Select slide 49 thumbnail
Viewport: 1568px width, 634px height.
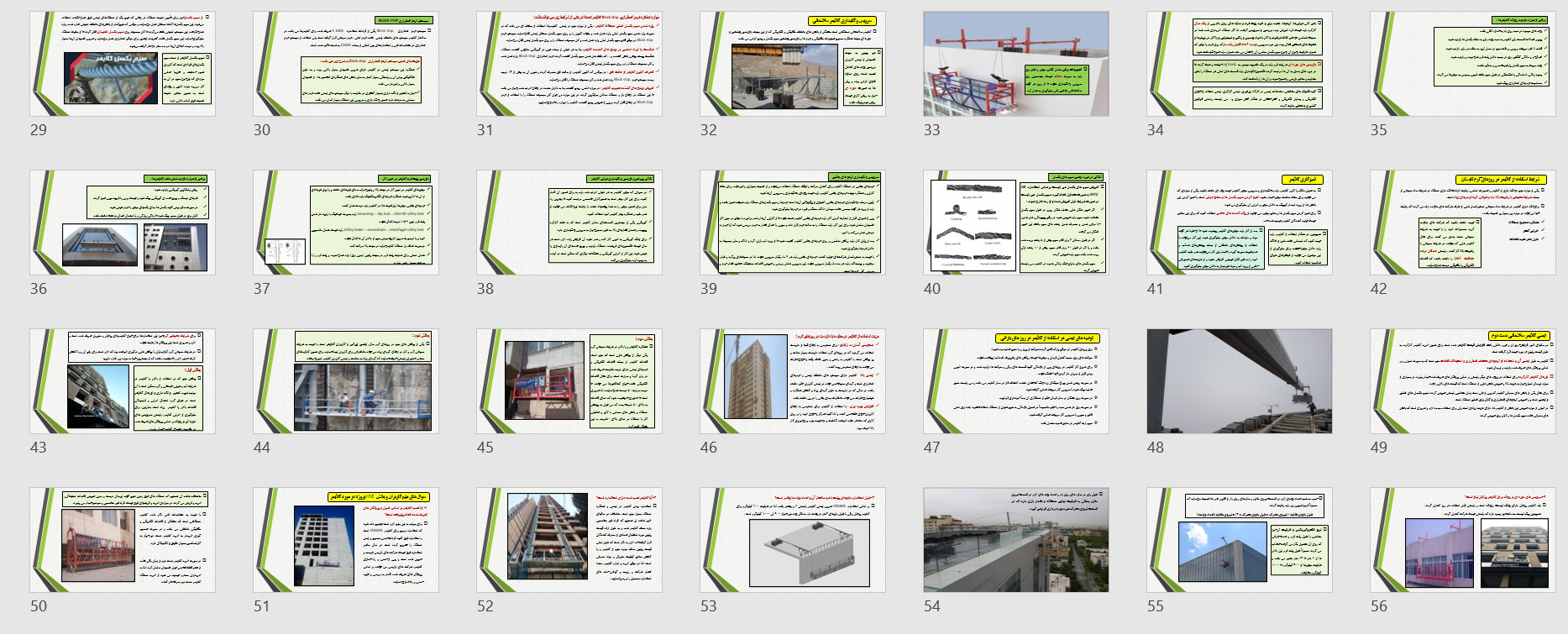point(1463,381)
